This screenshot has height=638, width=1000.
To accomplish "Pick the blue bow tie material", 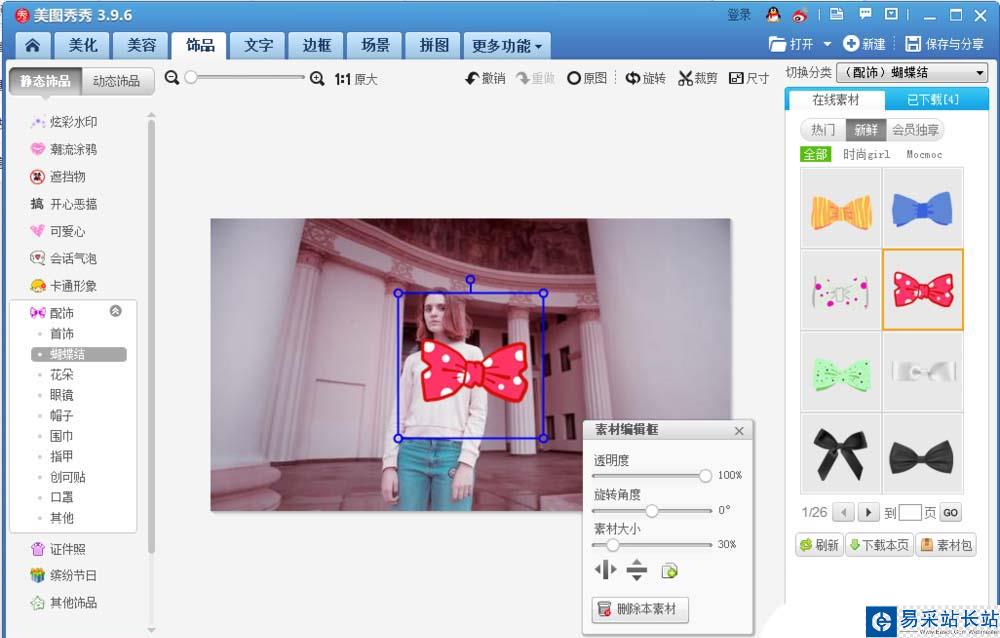I will point(922,208).
